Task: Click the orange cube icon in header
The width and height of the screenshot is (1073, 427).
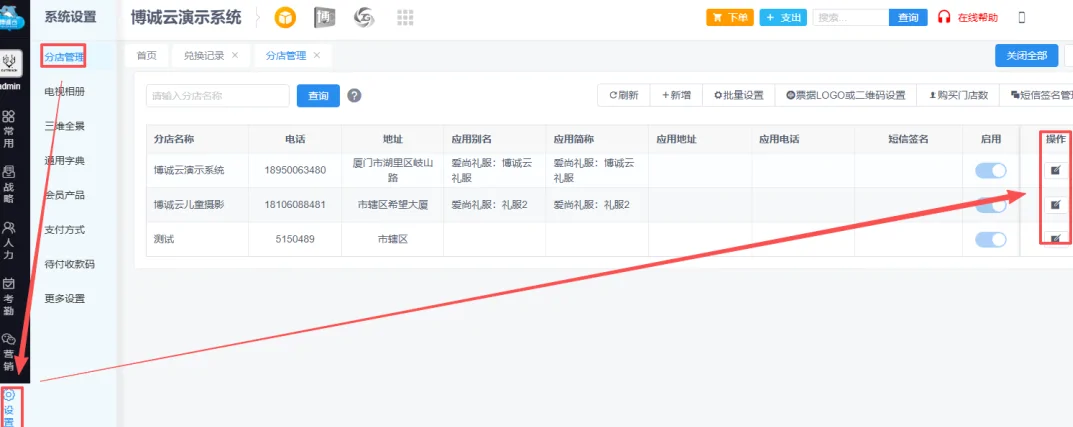Action: [285, 18]
